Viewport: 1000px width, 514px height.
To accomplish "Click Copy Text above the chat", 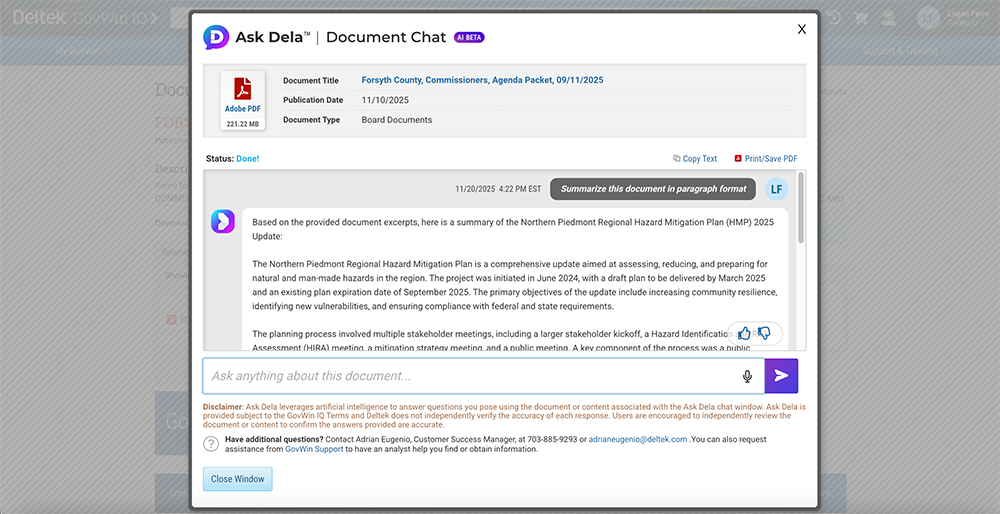I will coord(695,159).
